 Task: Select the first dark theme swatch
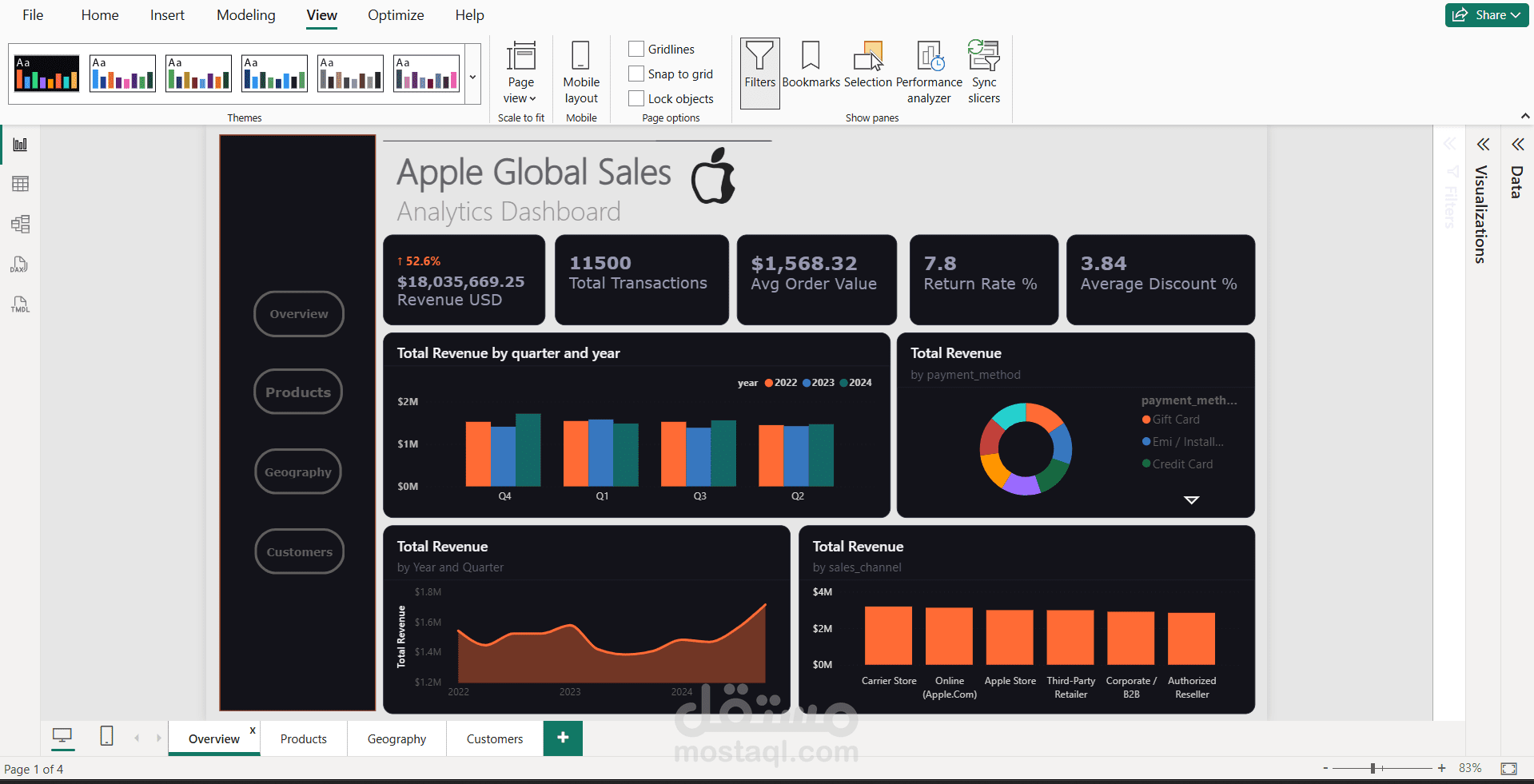coord(47,73)
